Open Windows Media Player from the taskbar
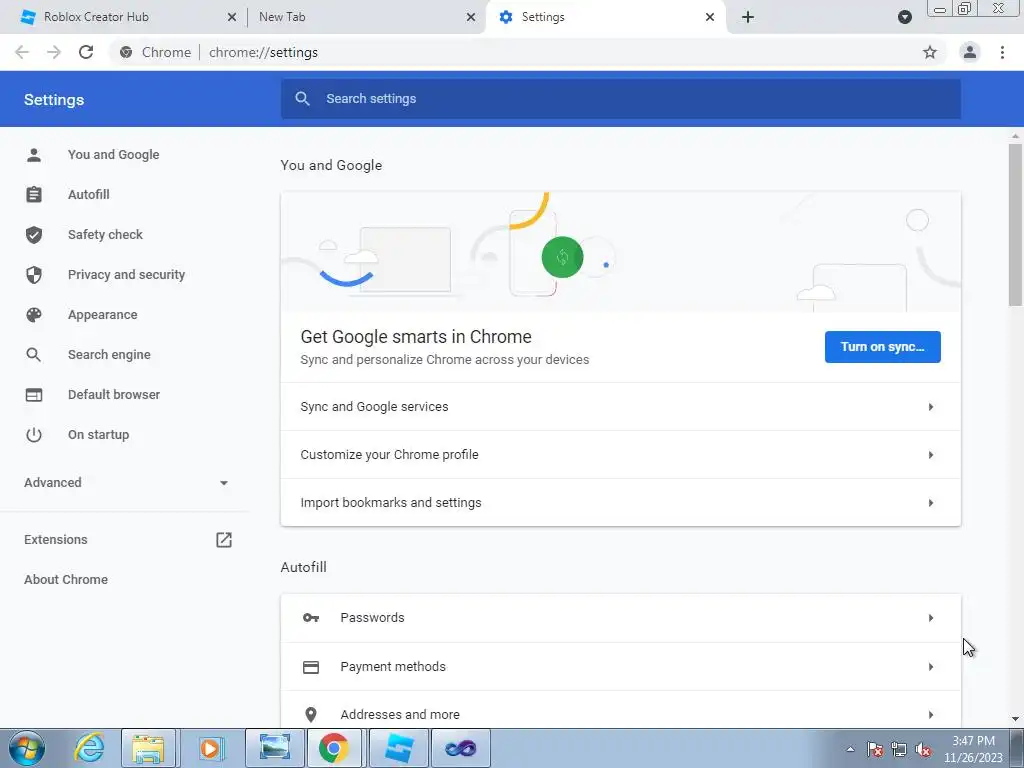The height and width of the screenshot is (768, 1024). coord(210,748)
